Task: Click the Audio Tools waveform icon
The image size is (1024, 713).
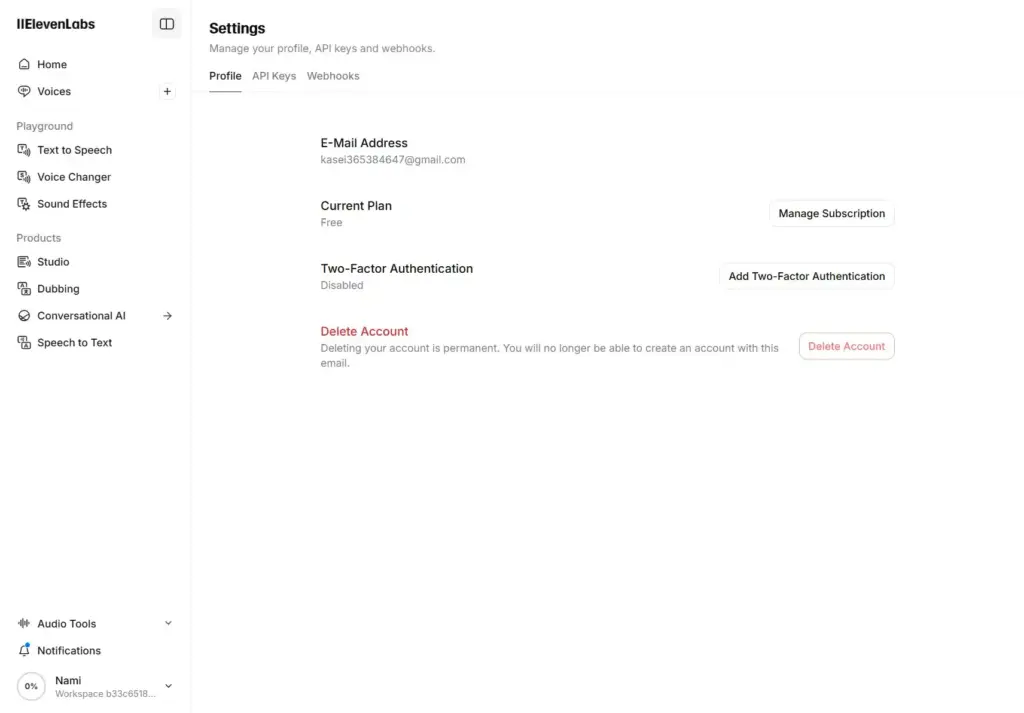Action: coord(24,624)
